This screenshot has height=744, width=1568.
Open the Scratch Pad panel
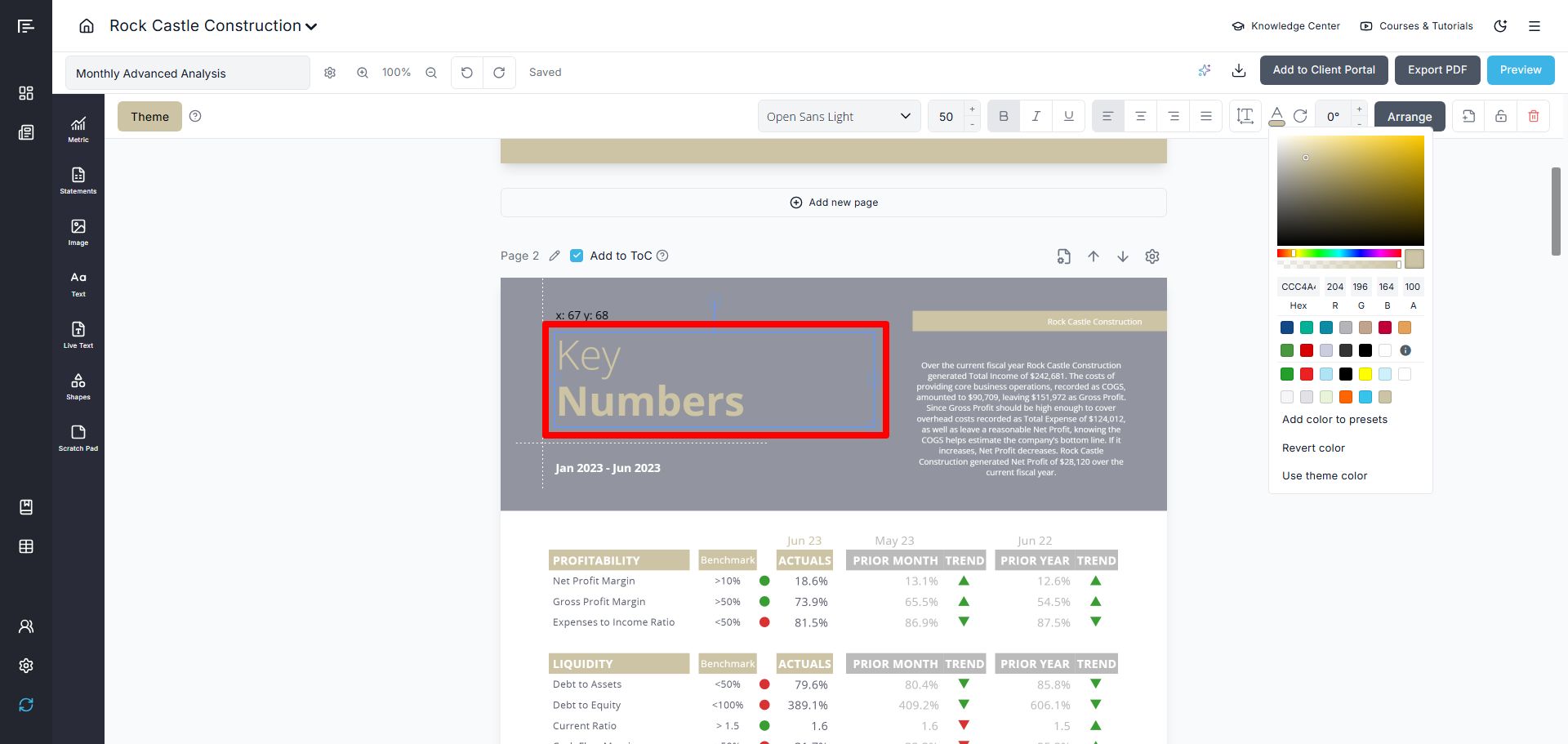tap(78, 438)
